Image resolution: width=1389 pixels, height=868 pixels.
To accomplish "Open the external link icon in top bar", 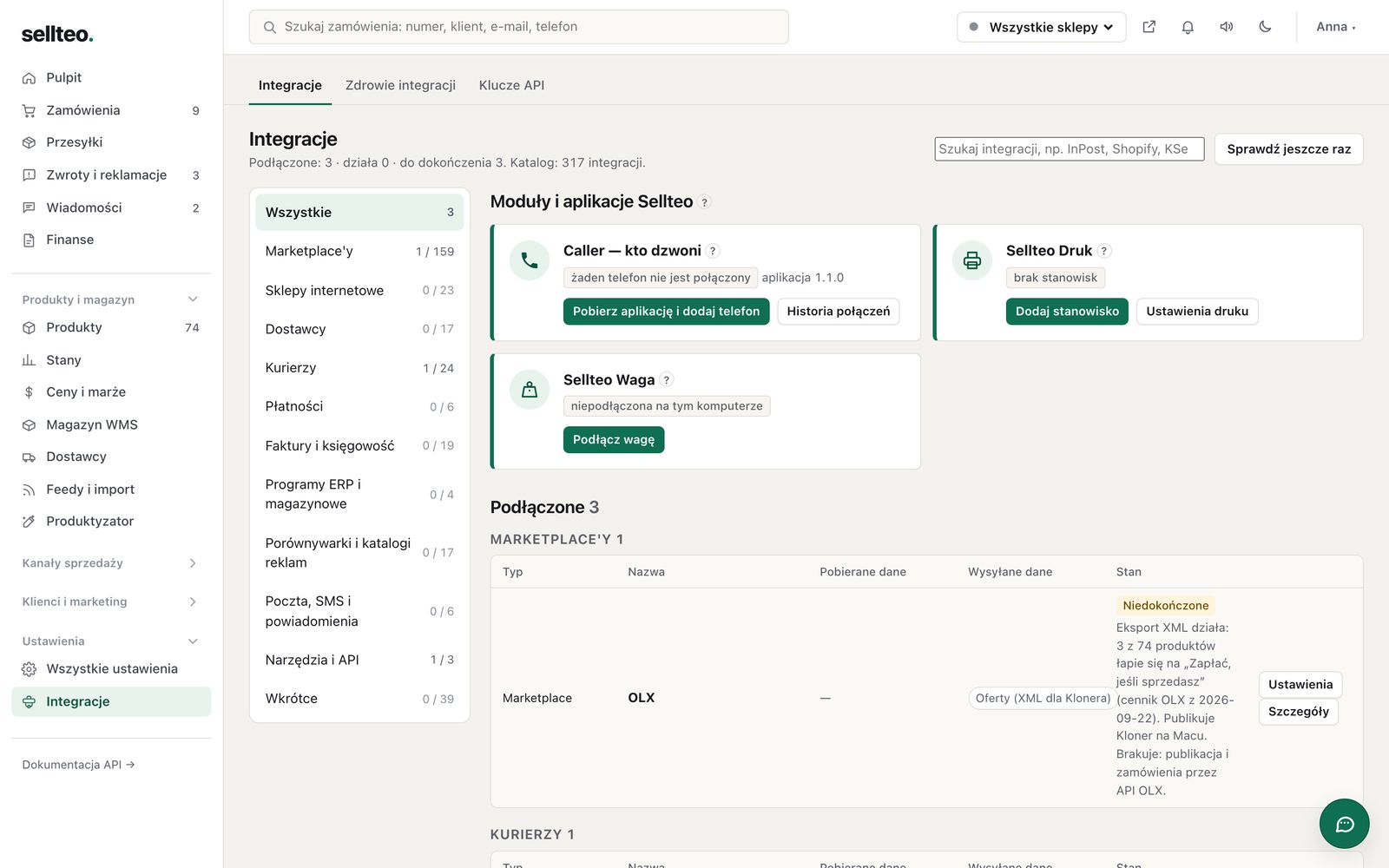I will tap(1149, 27).
